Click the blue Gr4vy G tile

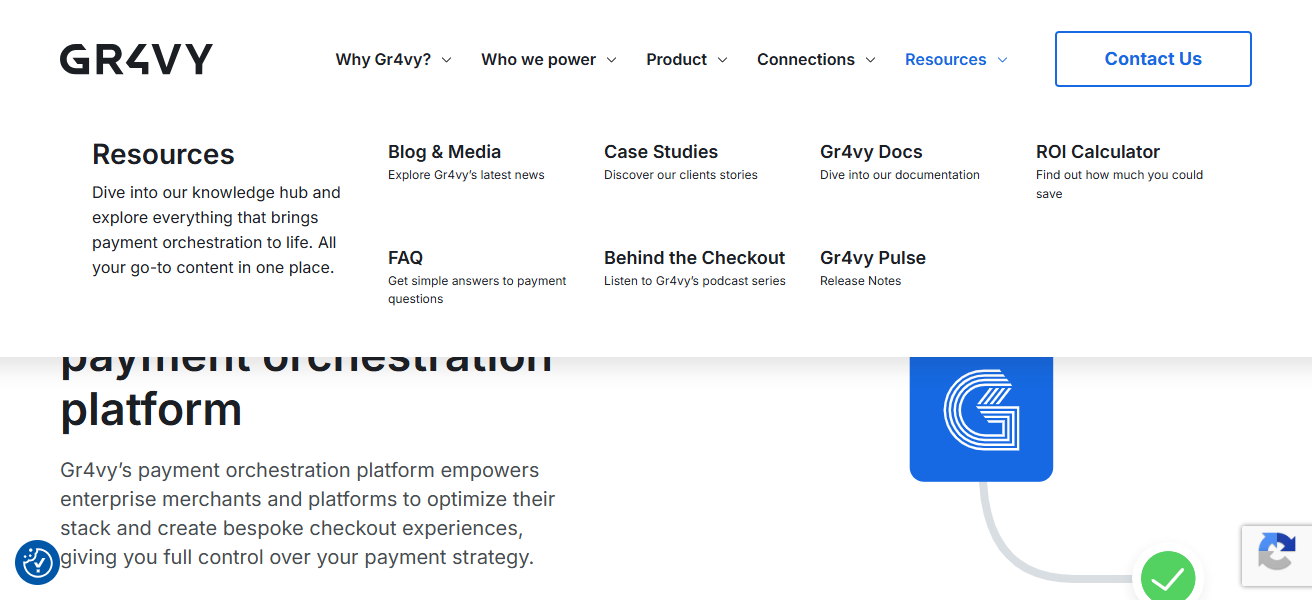[x=981, y=411]
